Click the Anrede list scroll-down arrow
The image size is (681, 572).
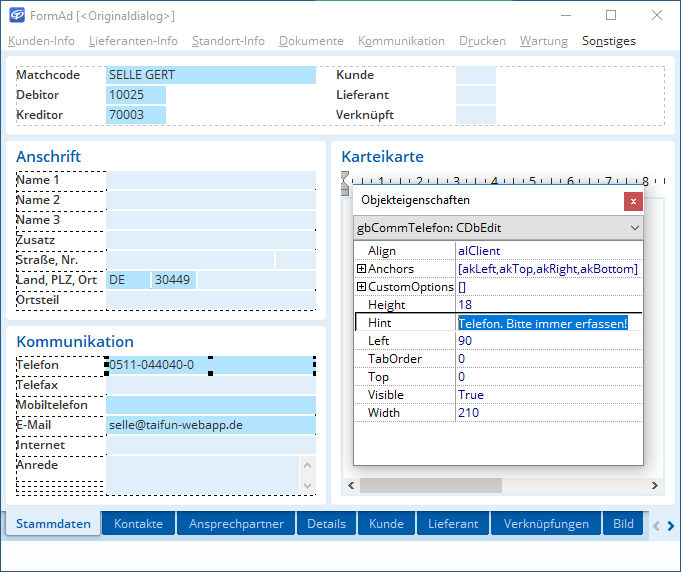tap(308, 486)
